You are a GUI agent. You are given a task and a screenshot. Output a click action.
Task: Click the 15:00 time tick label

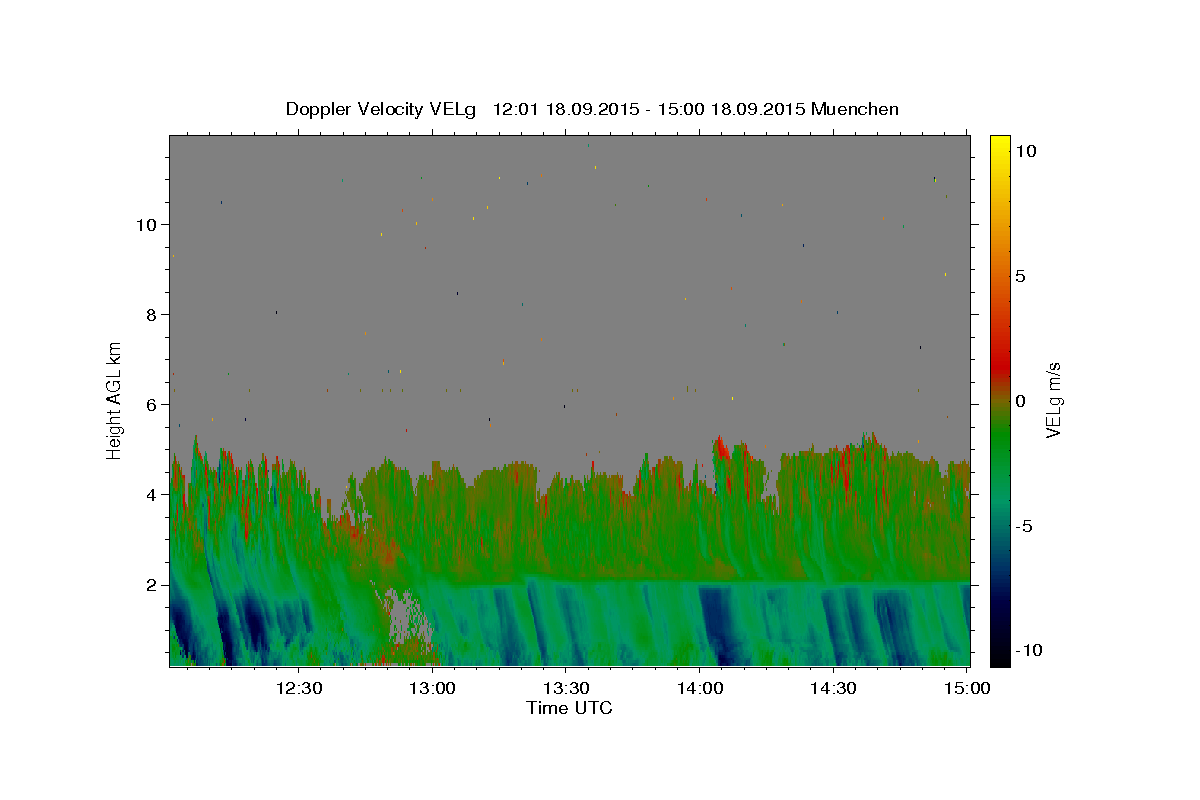tap(967, 688)
